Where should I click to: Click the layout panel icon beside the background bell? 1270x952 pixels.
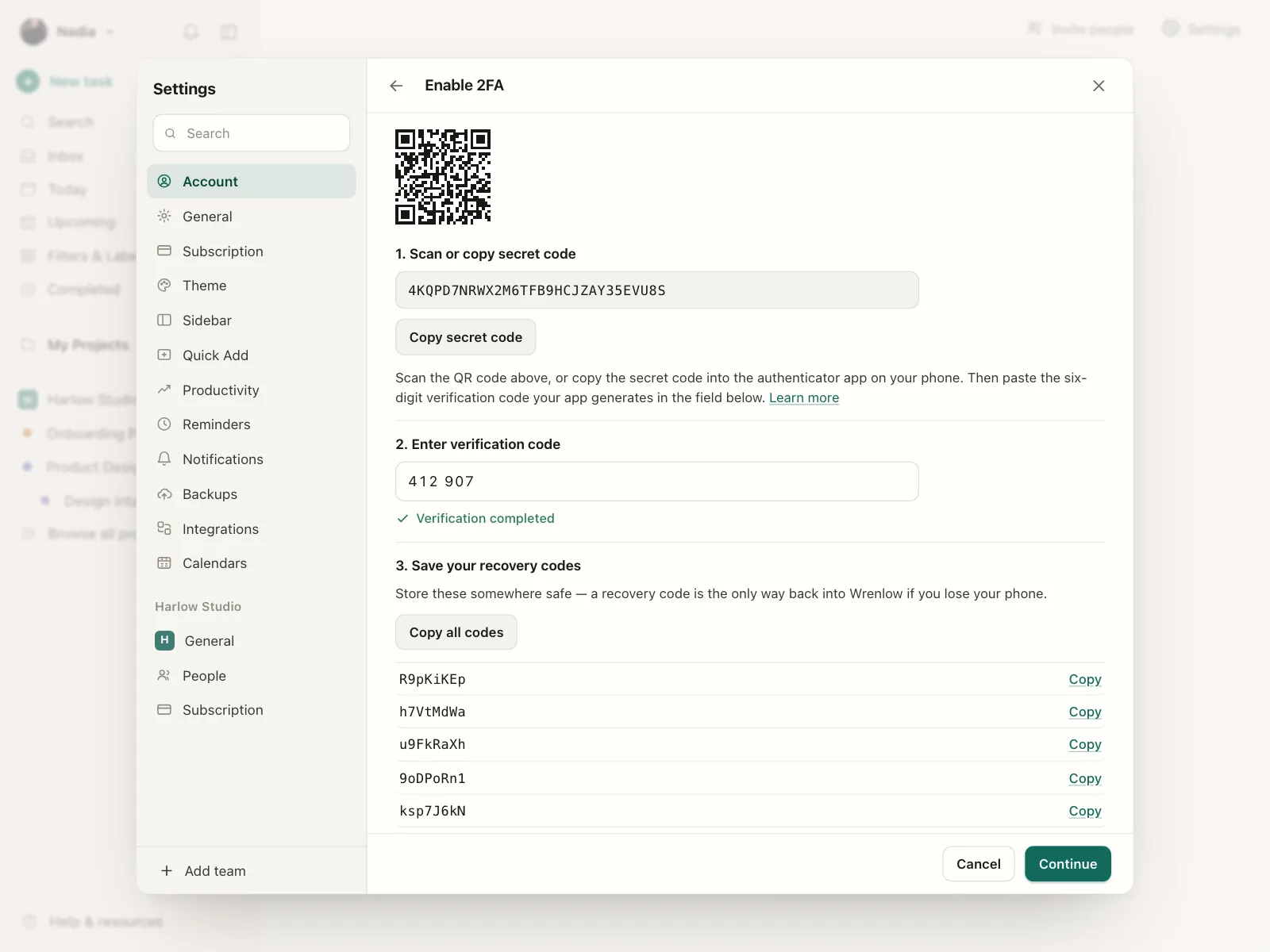[229, 32]
